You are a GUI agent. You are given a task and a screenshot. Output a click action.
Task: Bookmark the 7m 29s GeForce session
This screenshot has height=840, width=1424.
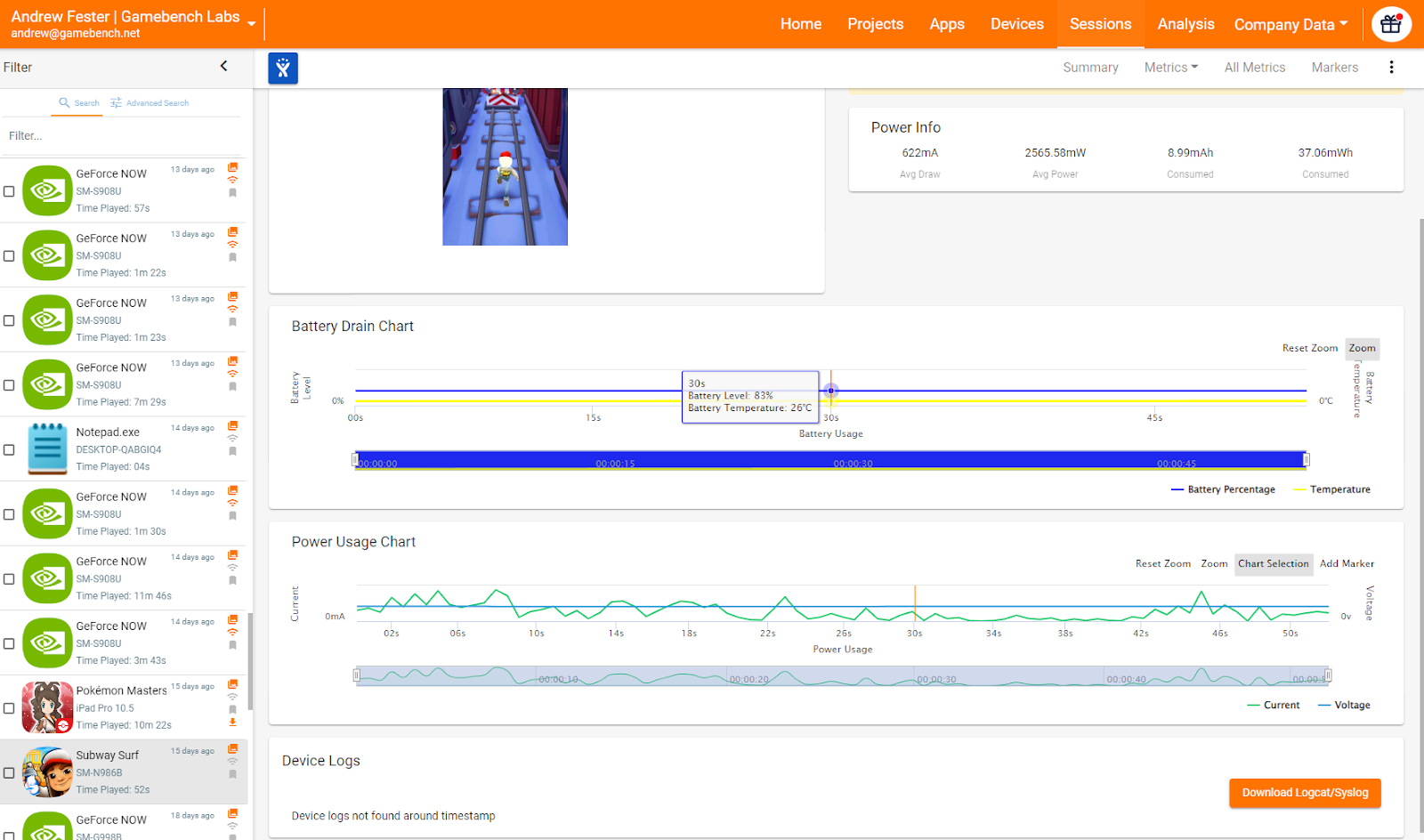tap(232, 386)
